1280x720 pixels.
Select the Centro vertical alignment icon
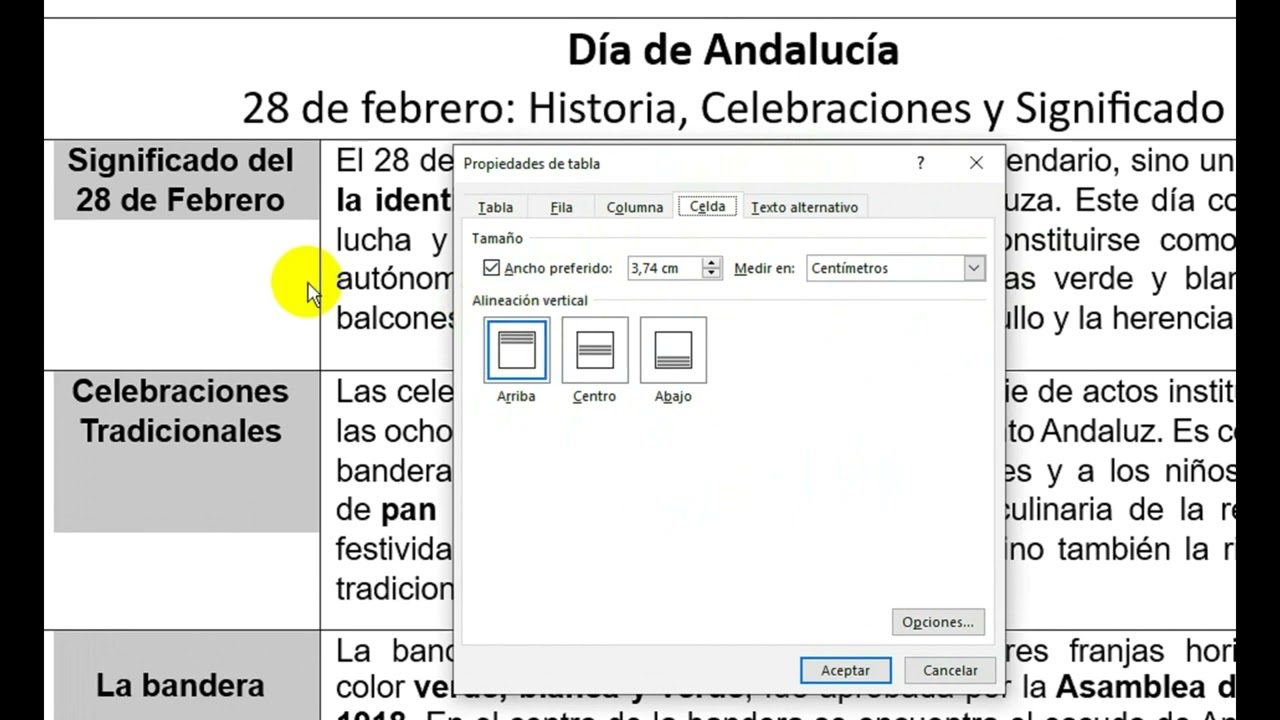pos(595,350)
